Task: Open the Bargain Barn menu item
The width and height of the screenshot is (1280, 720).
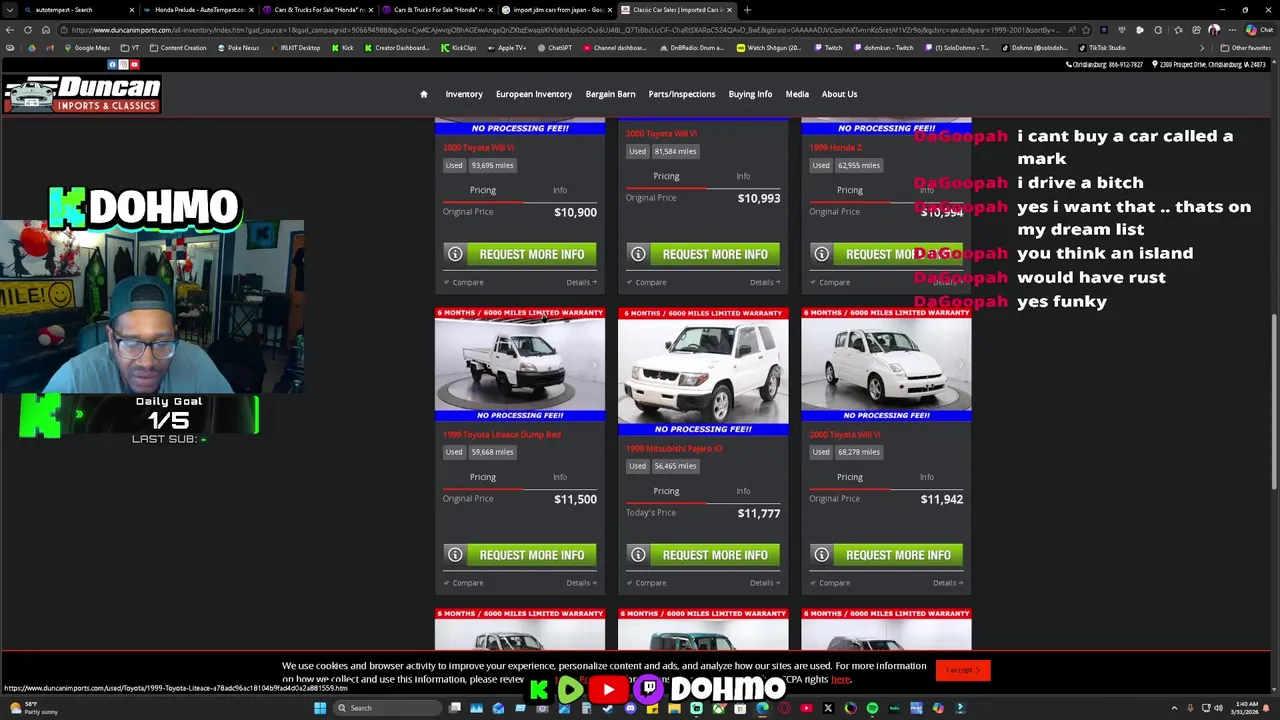Action: [610, 94]
